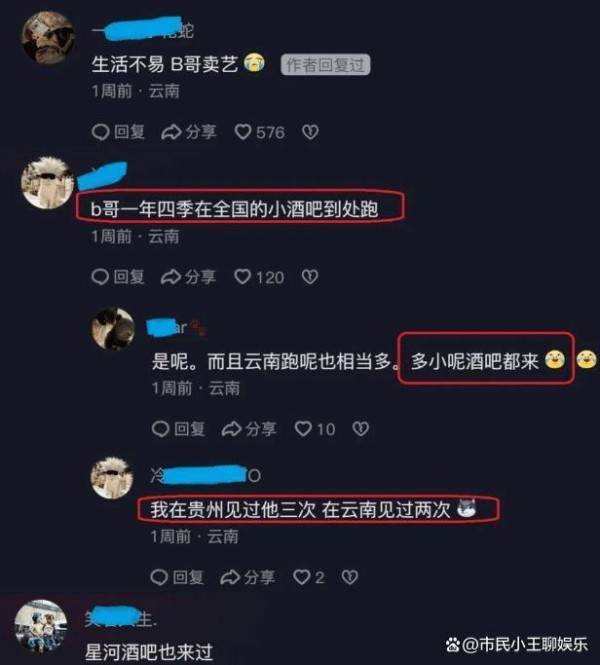
Task: Dislike the 'b哥一年四季' comment
Action: (310, 277)
